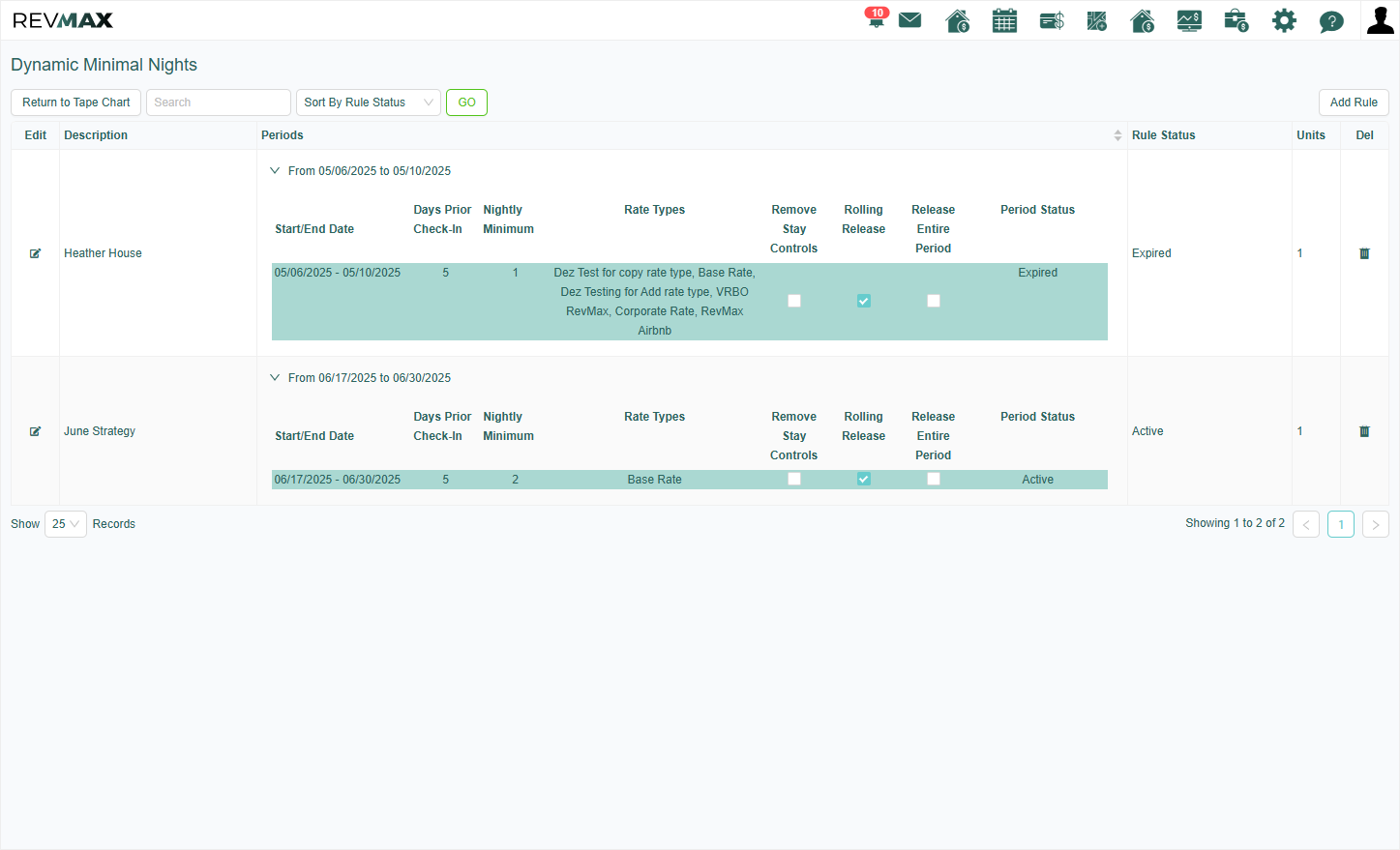Screen dimensions: 1400x850
Task: Edit the Heather House rule
Action: click(x=36, y=253)
